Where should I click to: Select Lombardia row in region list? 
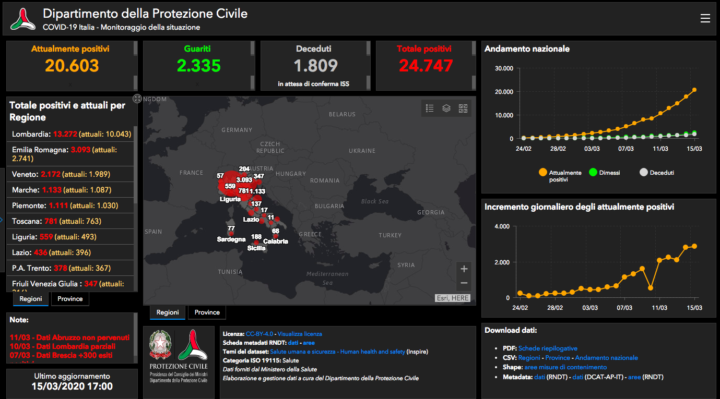(71, 134)
